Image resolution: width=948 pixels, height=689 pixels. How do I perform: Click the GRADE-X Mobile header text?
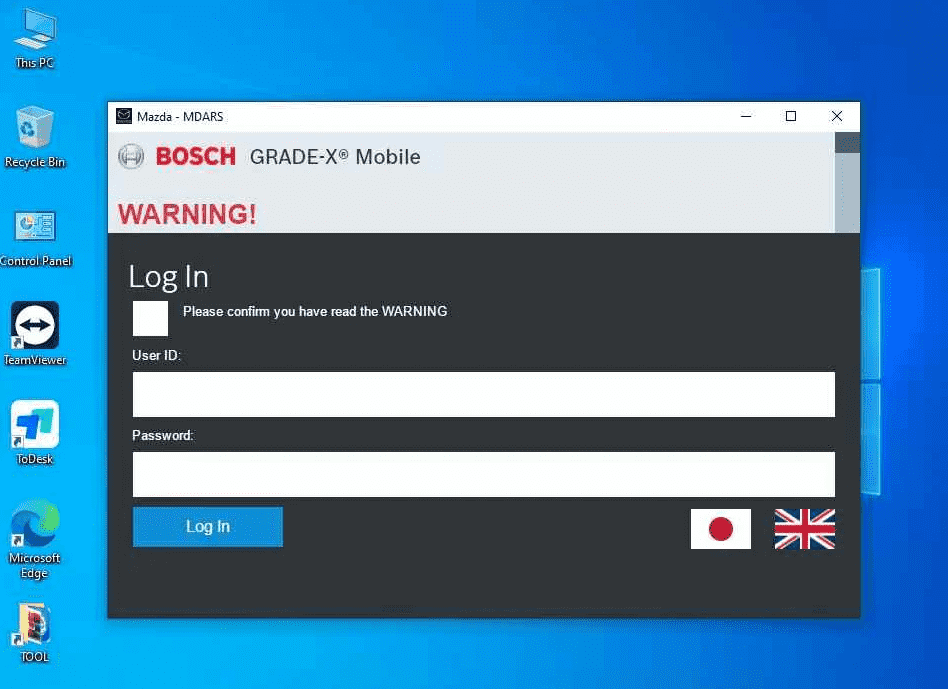(x=335, y=157)
